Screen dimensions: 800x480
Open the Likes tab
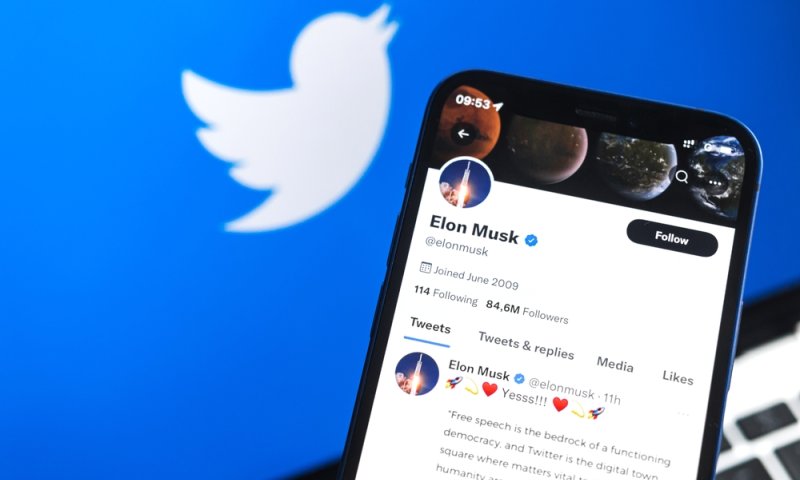click(678, 377)
